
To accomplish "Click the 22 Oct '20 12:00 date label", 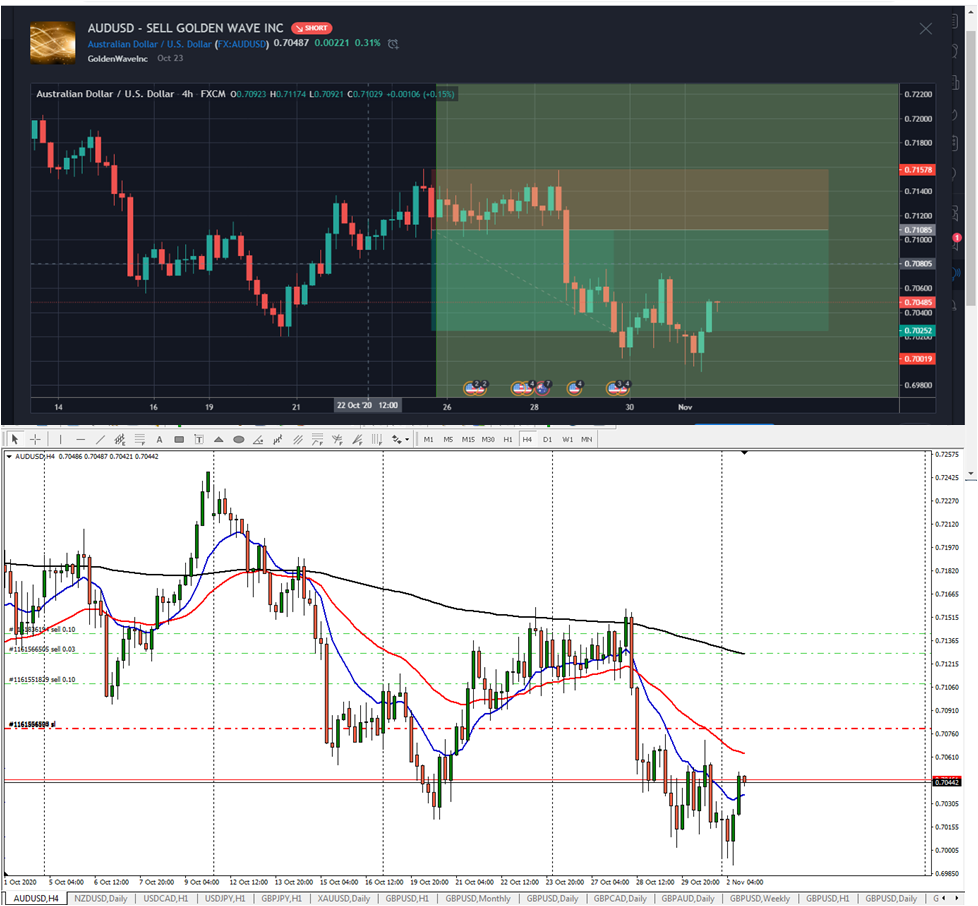I will 367,405.
